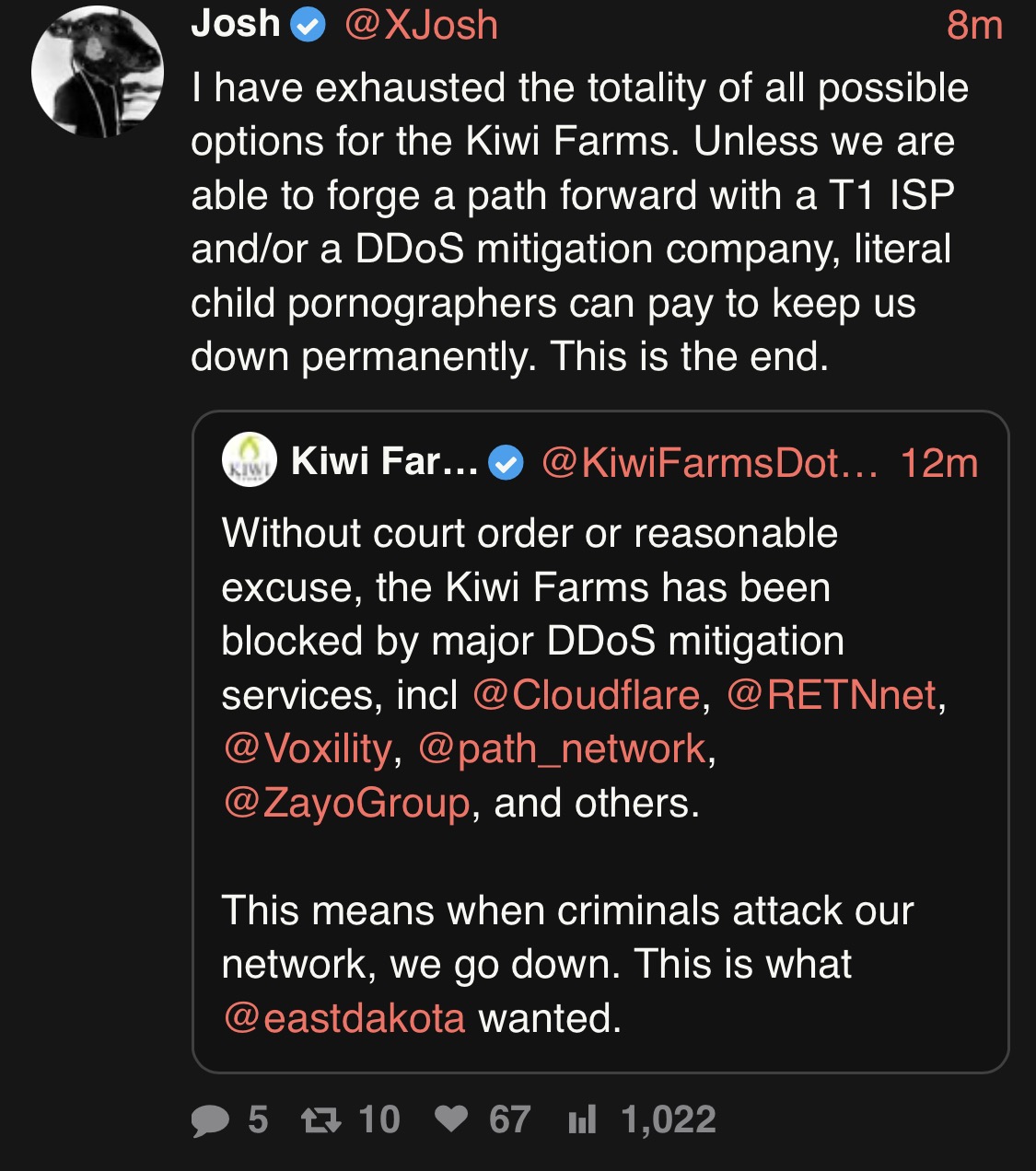Click the 8m tweet timestamp
1036x1171 pixels.
[x=974, y=25]
